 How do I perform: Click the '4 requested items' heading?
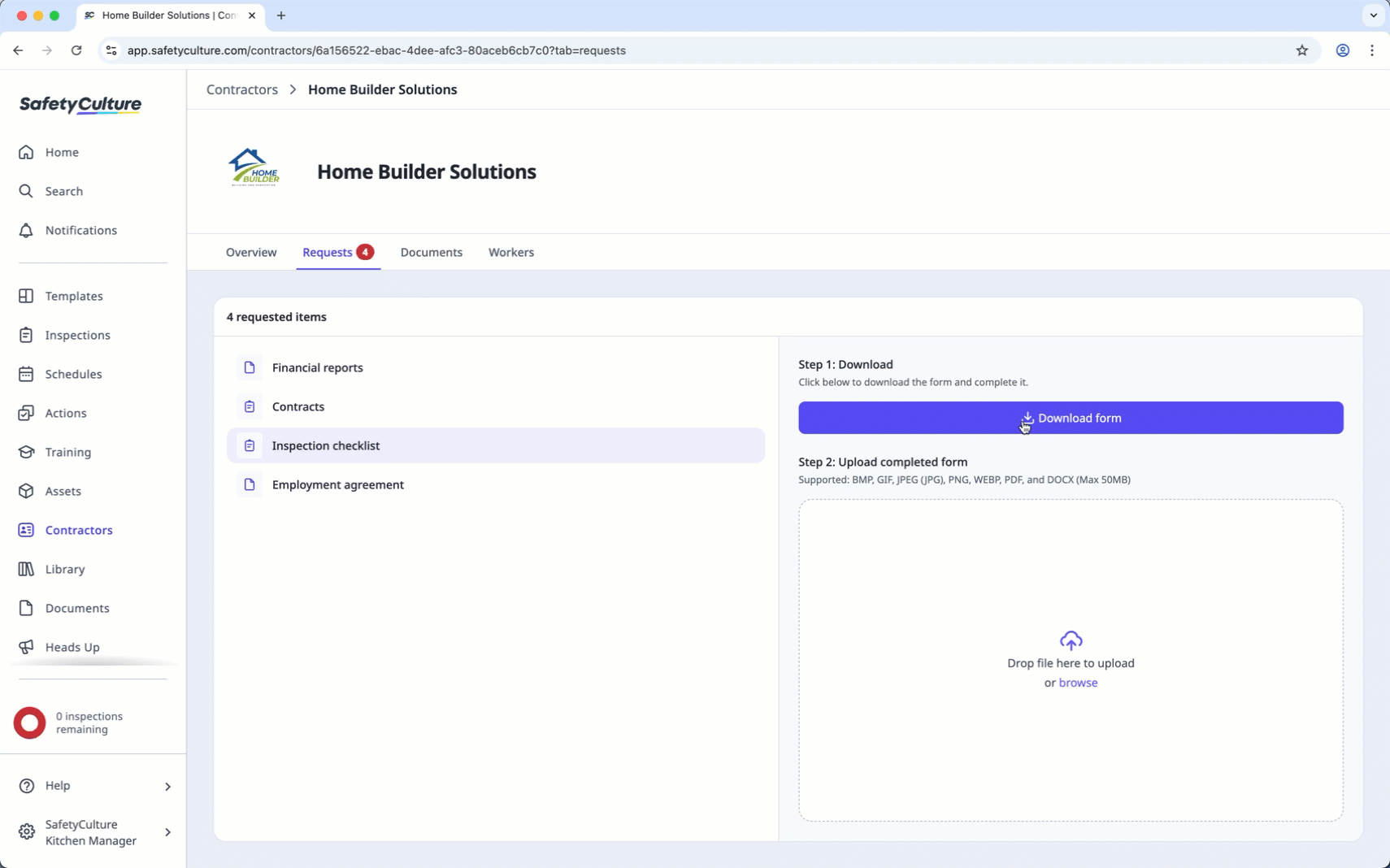[x=276, y=317]
